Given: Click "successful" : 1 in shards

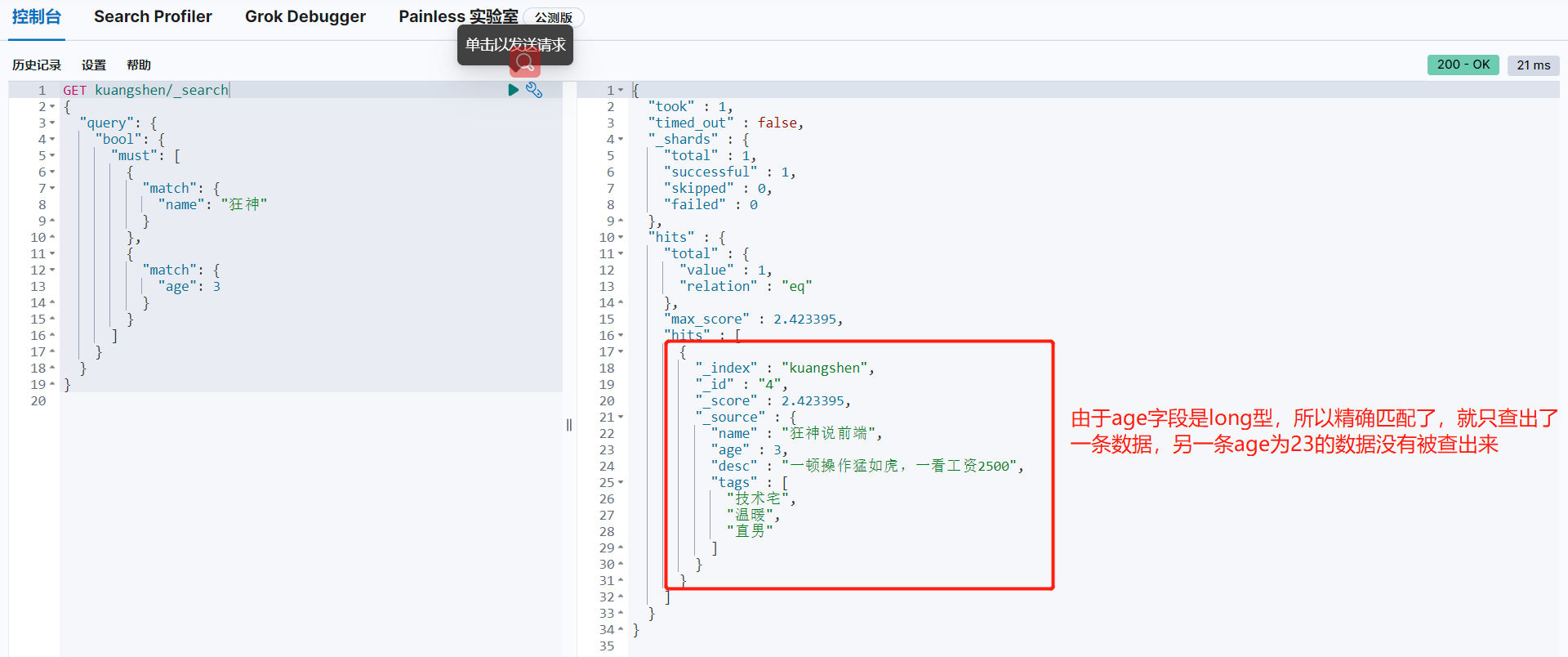Looking at the screenshot, I should coord(729,172).
